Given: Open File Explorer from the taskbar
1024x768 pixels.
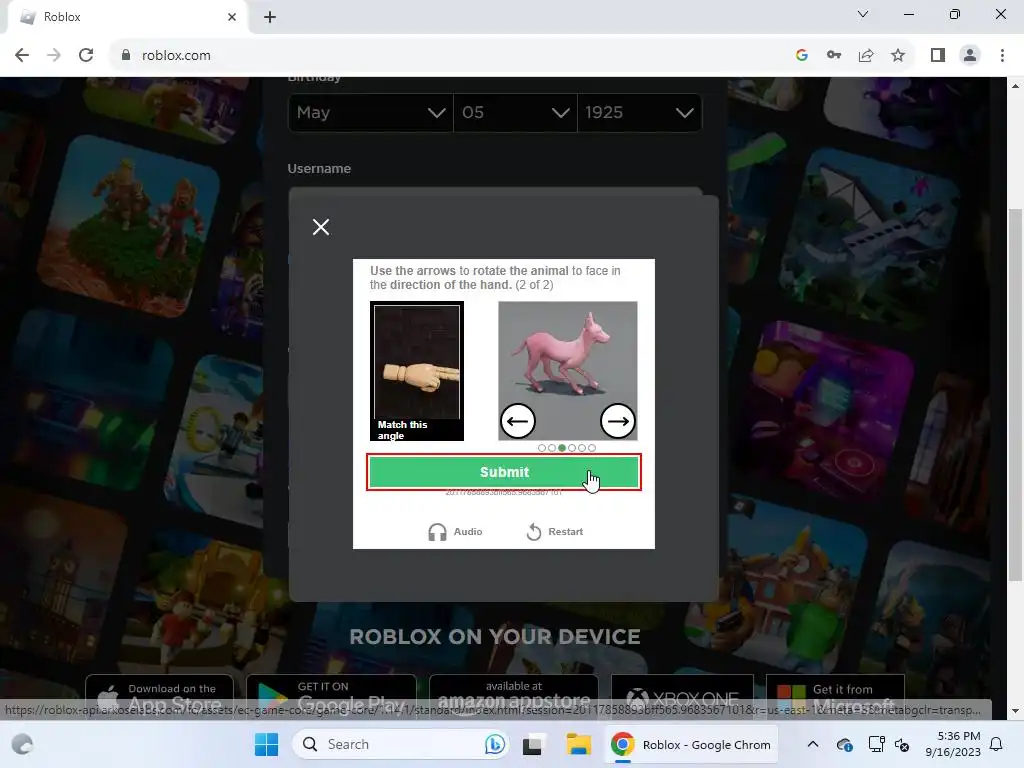Looking at the screenshot, I should pyautogui.click(x=578, y=744).
